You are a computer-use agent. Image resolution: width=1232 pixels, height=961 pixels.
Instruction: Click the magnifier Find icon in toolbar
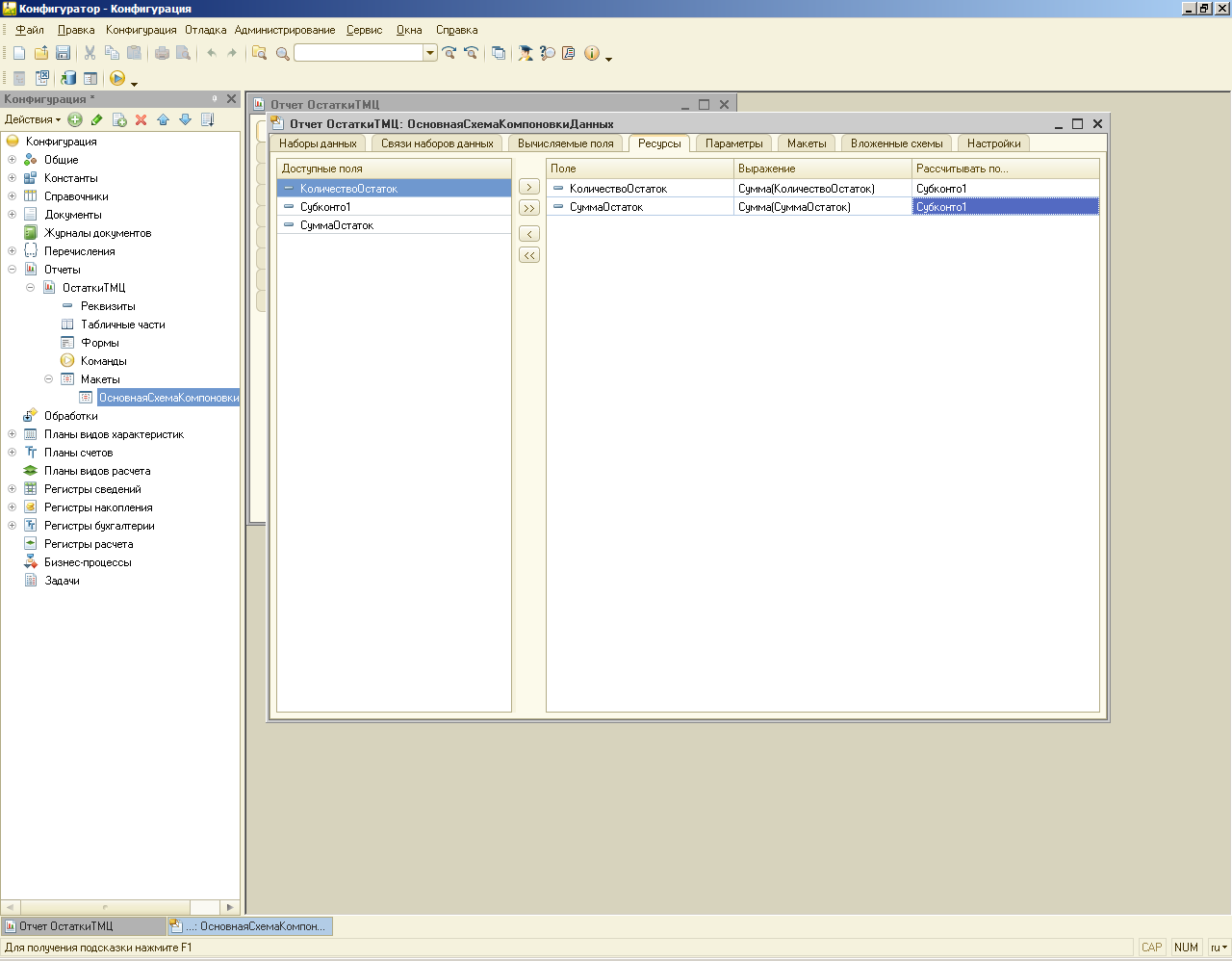tap(282, 53)
